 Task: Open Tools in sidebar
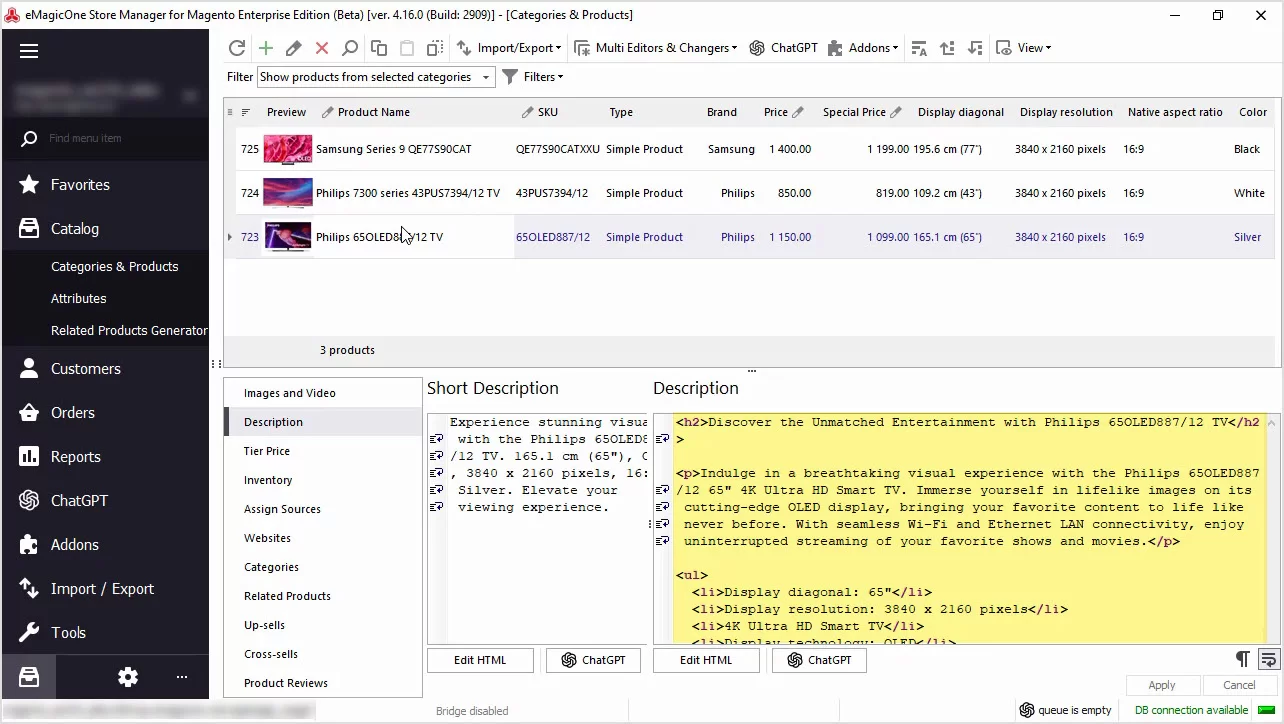[x=105, y=633]
